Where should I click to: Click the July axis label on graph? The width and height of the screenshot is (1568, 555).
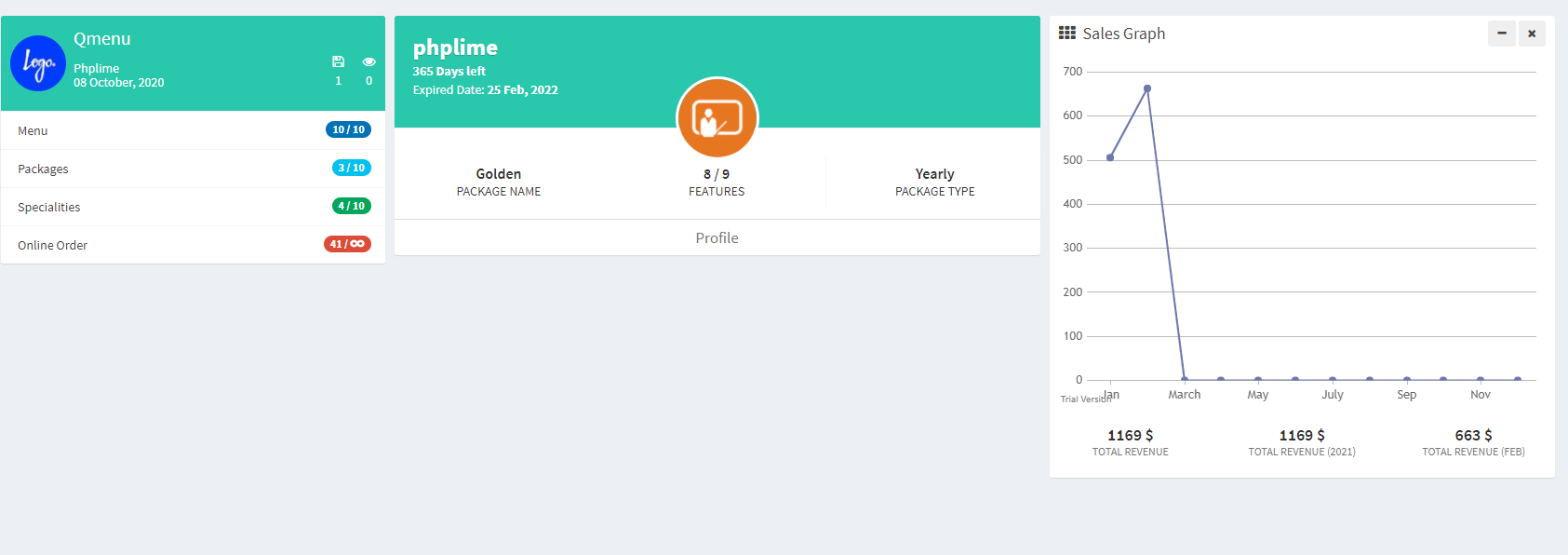coord(1333,395)
